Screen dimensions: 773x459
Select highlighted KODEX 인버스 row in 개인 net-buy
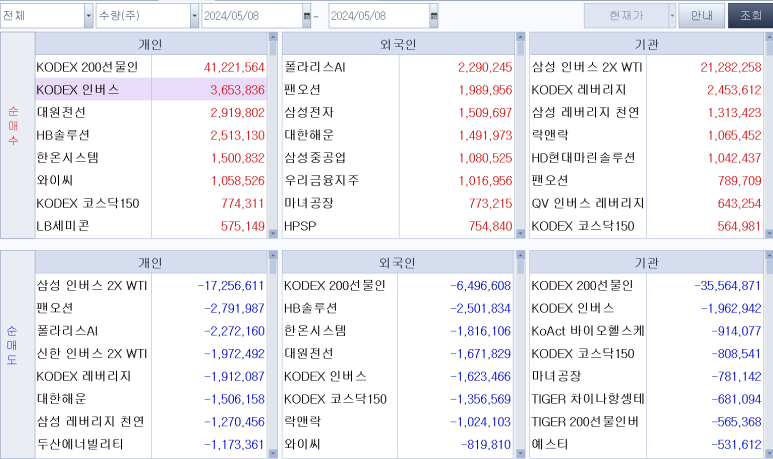[151, 90]
